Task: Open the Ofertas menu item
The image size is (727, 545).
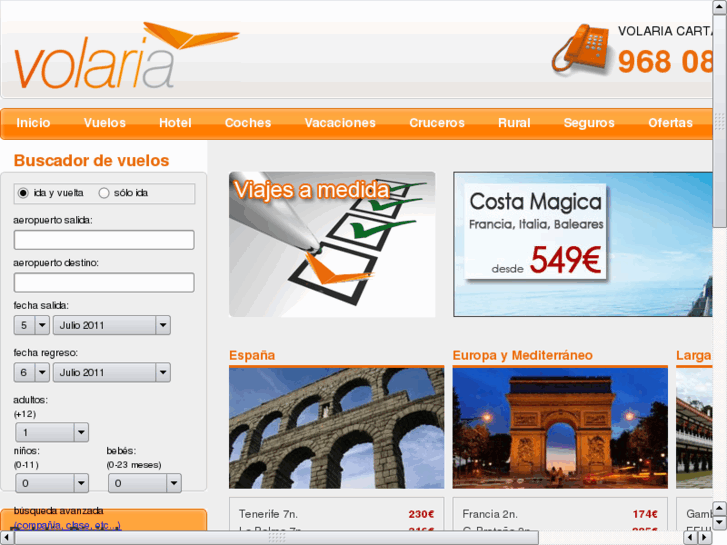Action: coord(670,123)
